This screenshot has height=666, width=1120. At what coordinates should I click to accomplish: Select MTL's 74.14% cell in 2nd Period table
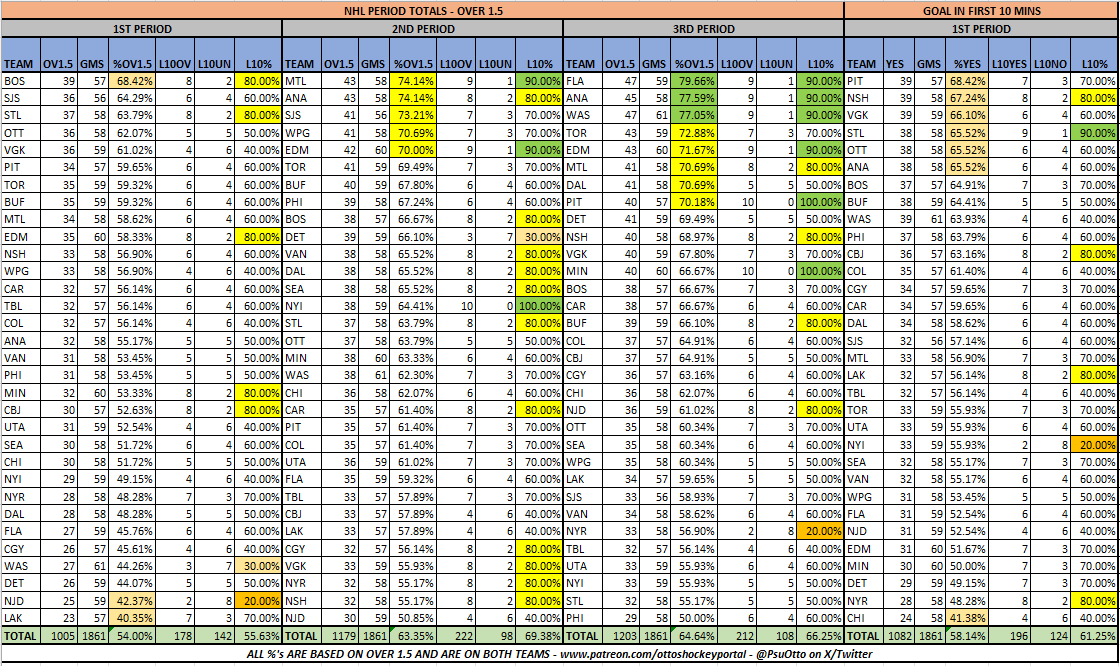(413, 81)
